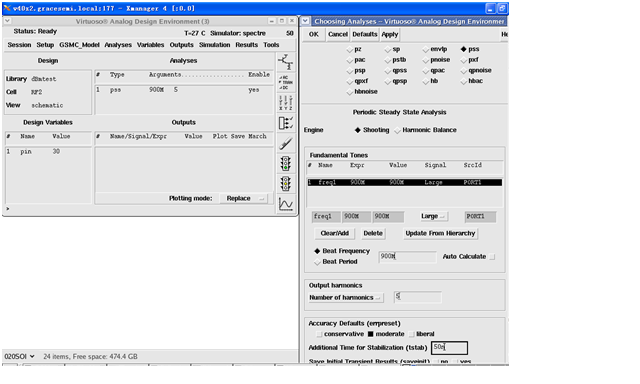This screenshot has width=640, height=384.
Task: Open the Large signal type dropdown
Action: point(433,216)
